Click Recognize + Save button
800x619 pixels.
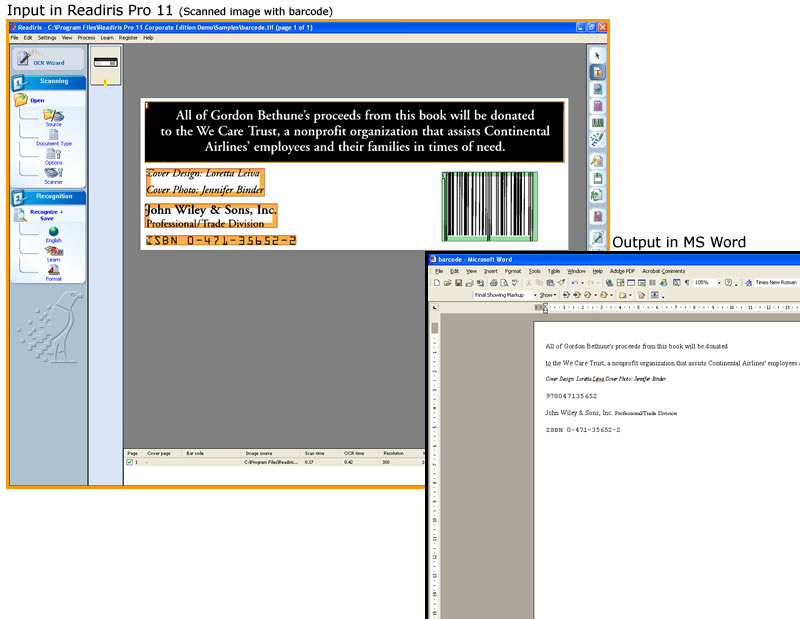(46, 214)
